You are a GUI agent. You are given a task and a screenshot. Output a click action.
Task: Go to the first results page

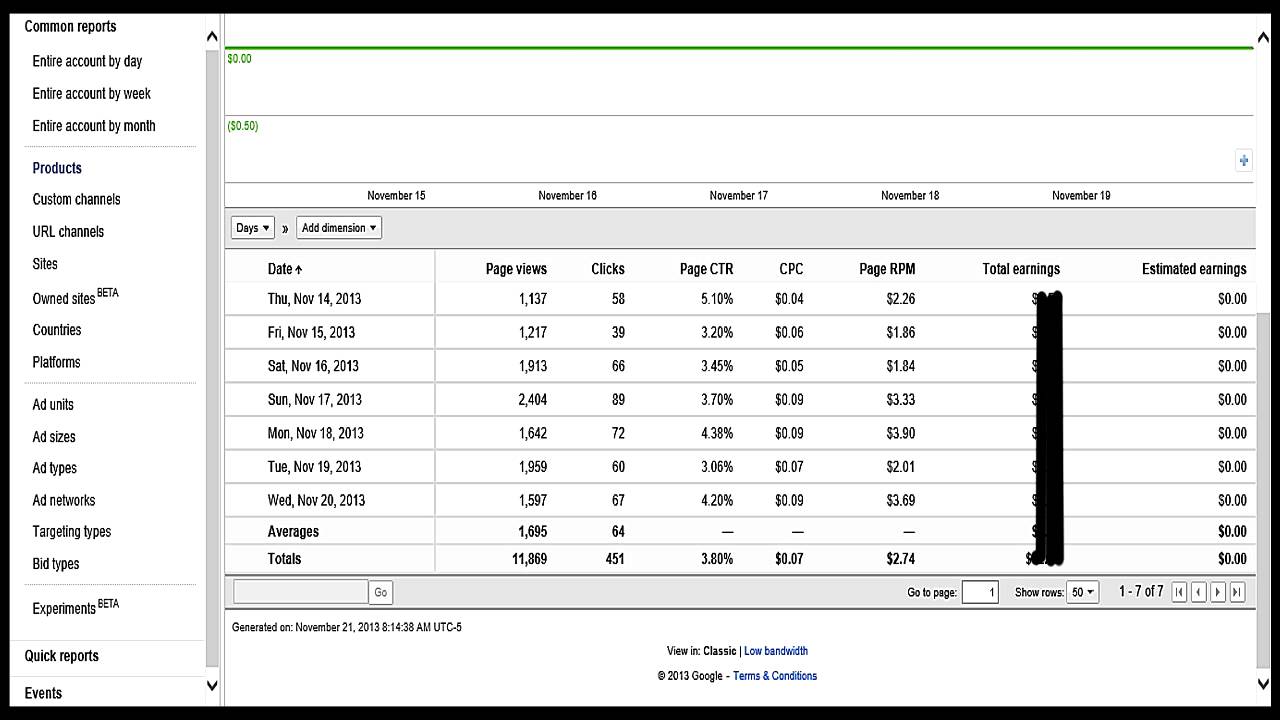(1179, 592)
